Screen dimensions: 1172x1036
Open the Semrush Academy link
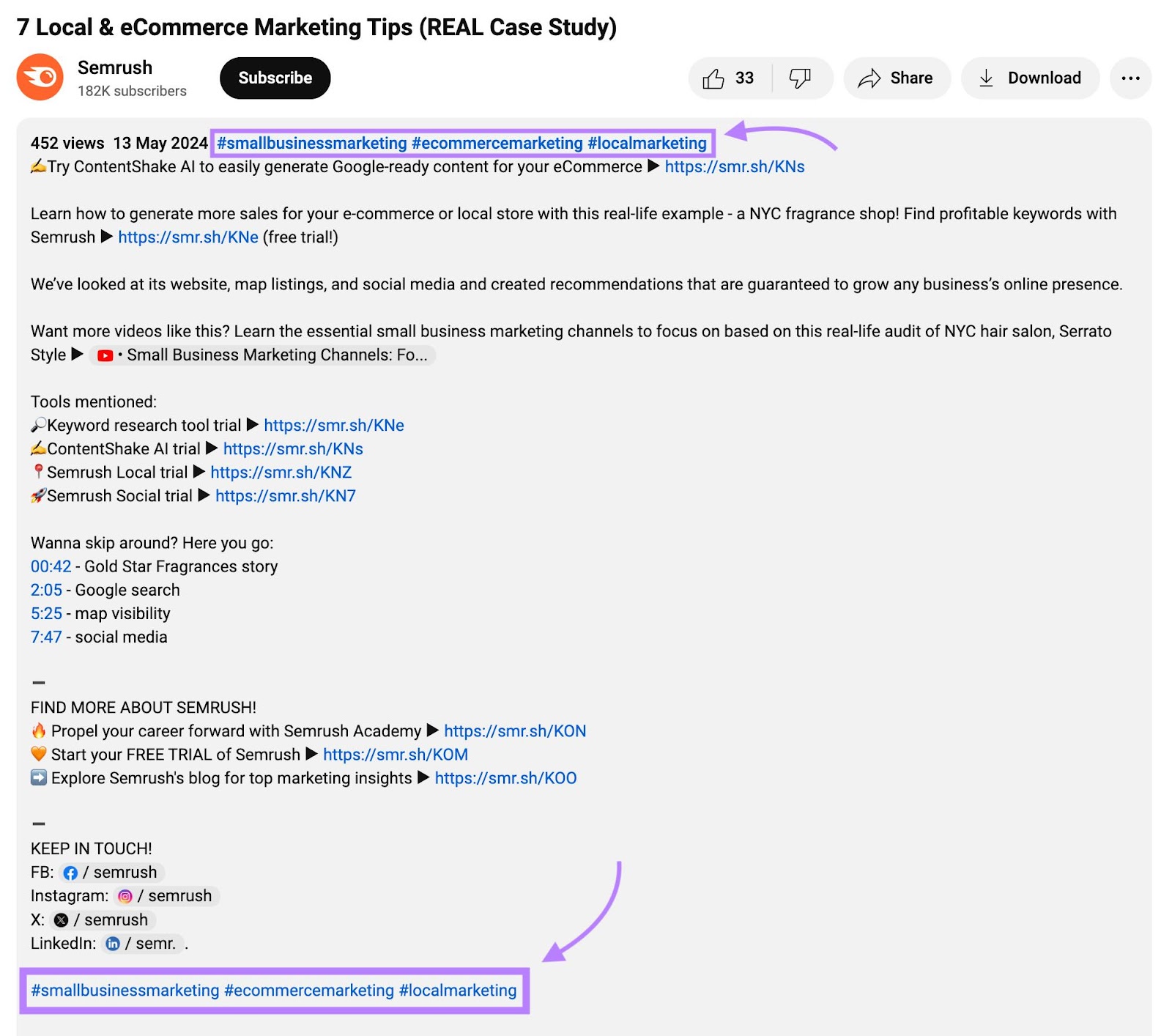click(513, 730)
